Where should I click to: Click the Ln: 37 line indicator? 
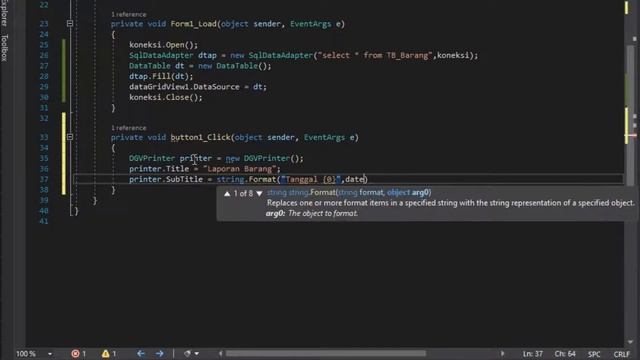(x=533, y=354)
